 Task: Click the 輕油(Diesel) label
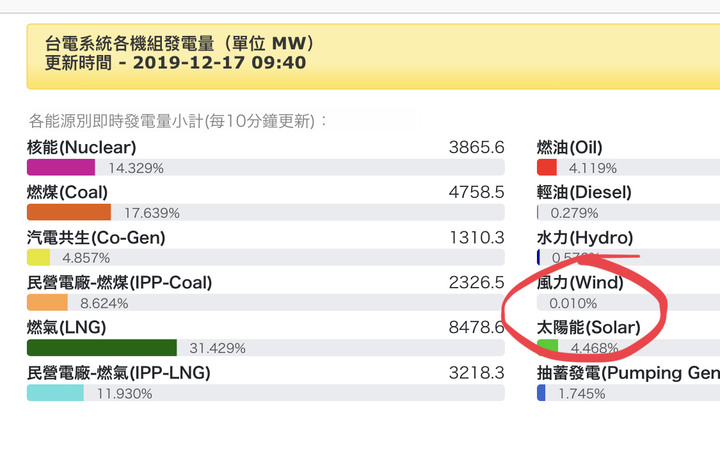point(585,192)
